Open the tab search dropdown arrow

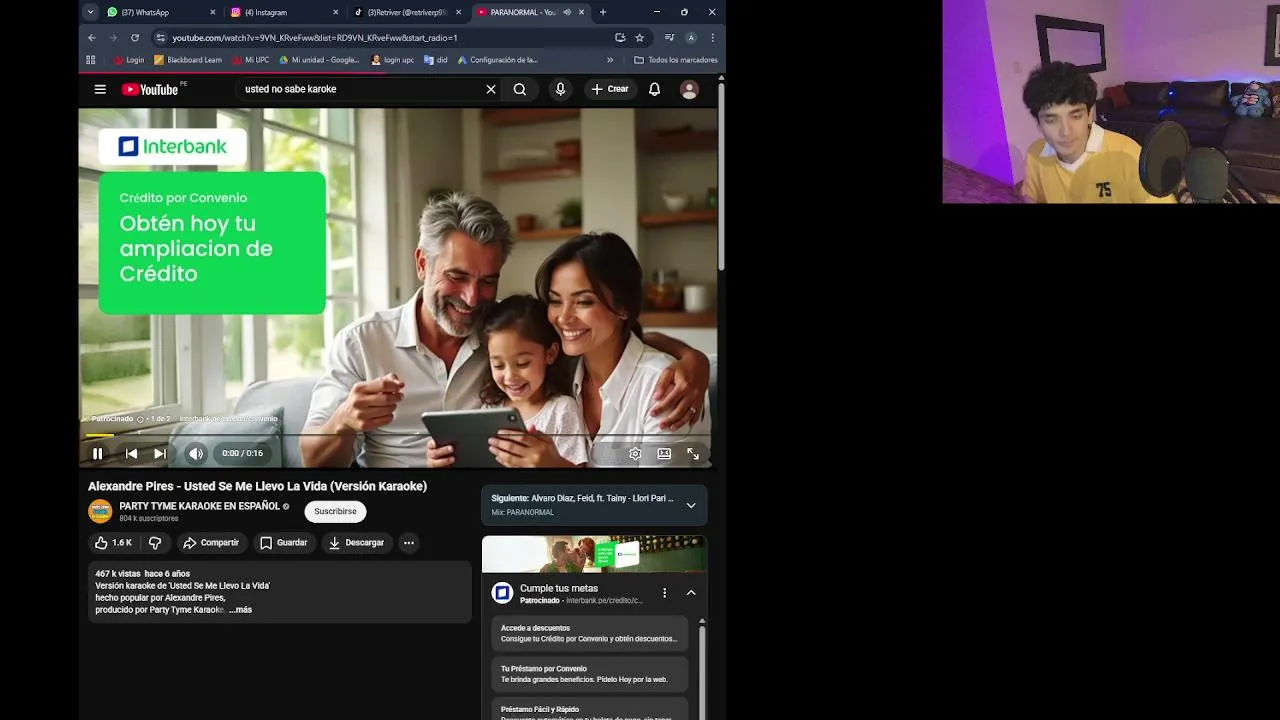(90, 12)
